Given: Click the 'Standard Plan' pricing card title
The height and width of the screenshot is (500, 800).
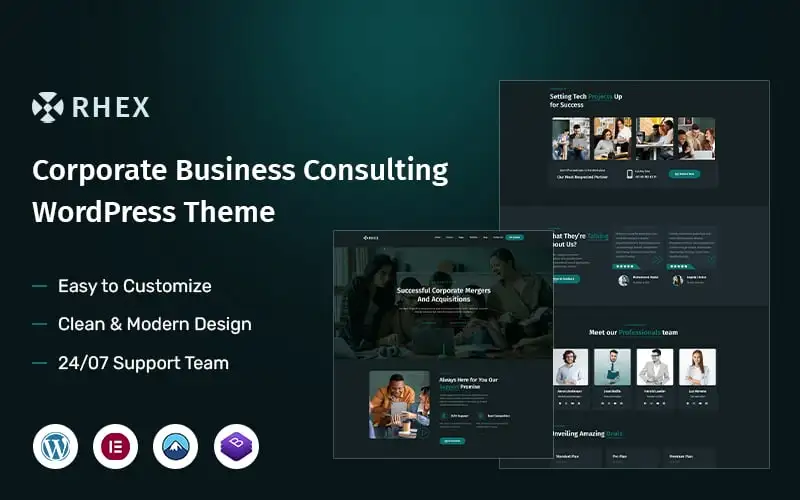Looking at the screenshot, I should click(x=567, y=456).
